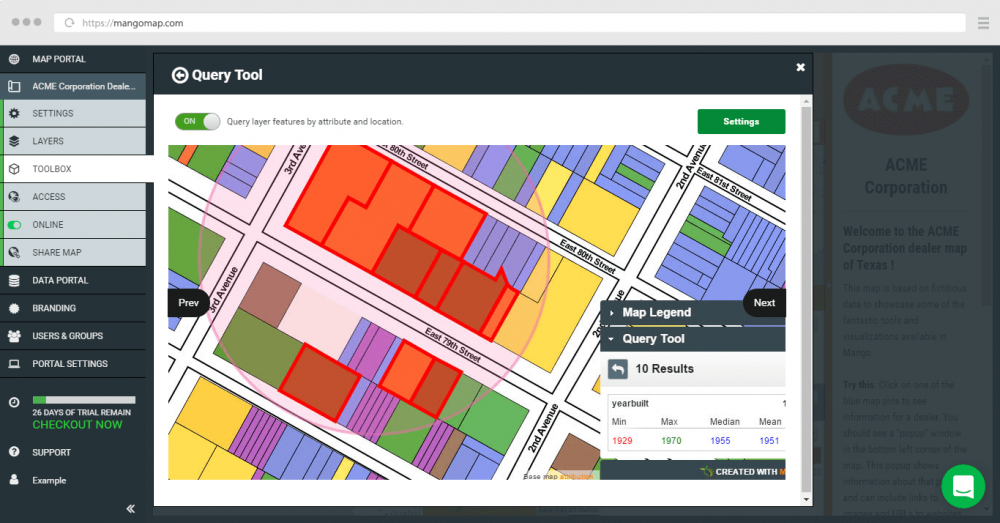
Task: Click the Portal Settings laptop icon
Action: tap(14, 364)
